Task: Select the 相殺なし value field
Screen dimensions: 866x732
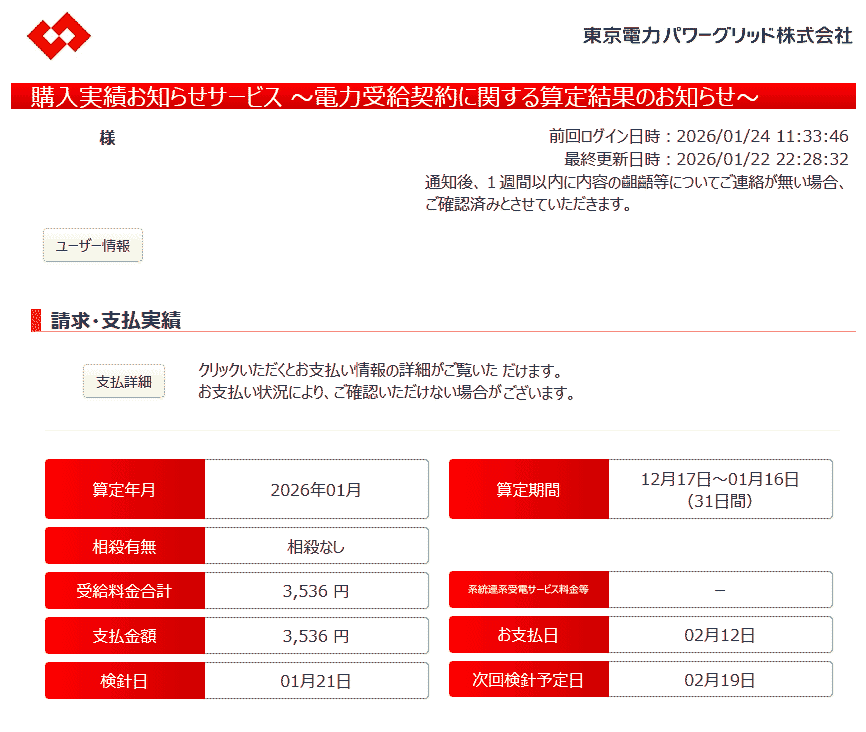Action: (316, 546)
